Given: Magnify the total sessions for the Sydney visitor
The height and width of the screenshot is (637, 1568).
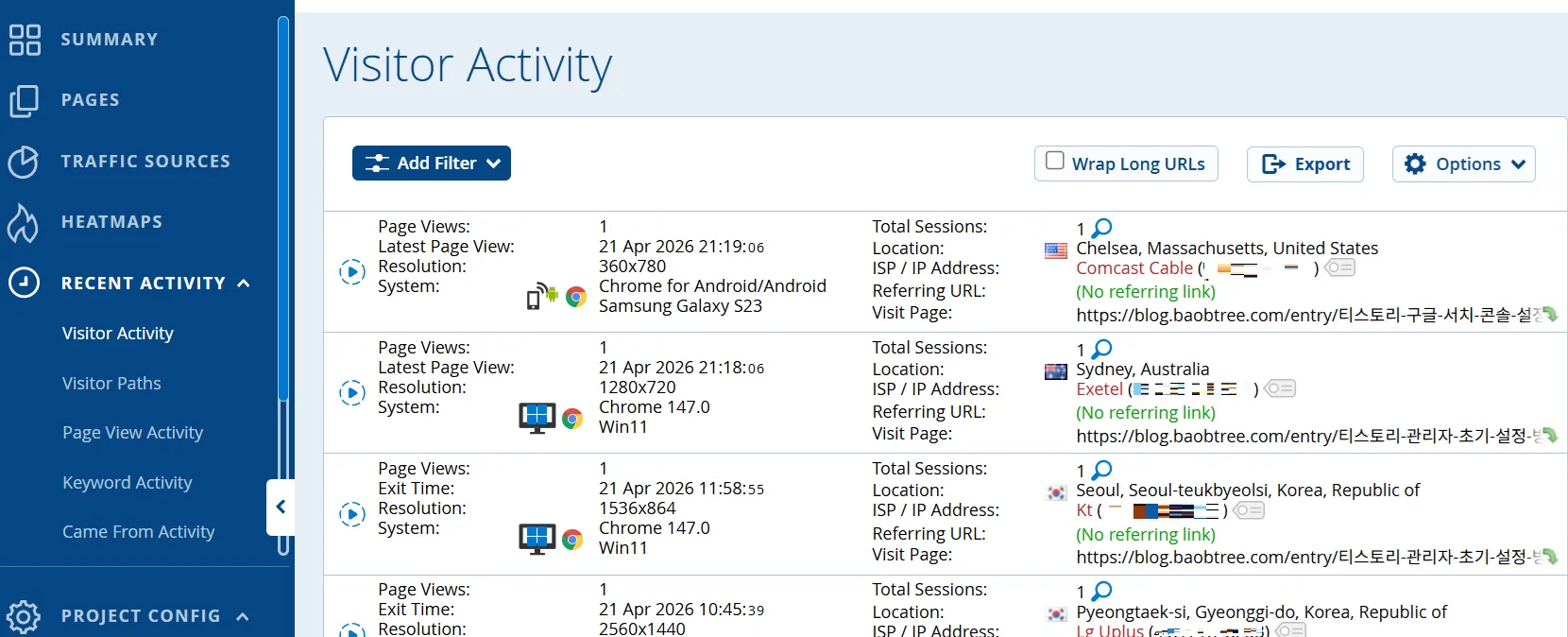Looking at the screenshot, I should point(1101,349).
